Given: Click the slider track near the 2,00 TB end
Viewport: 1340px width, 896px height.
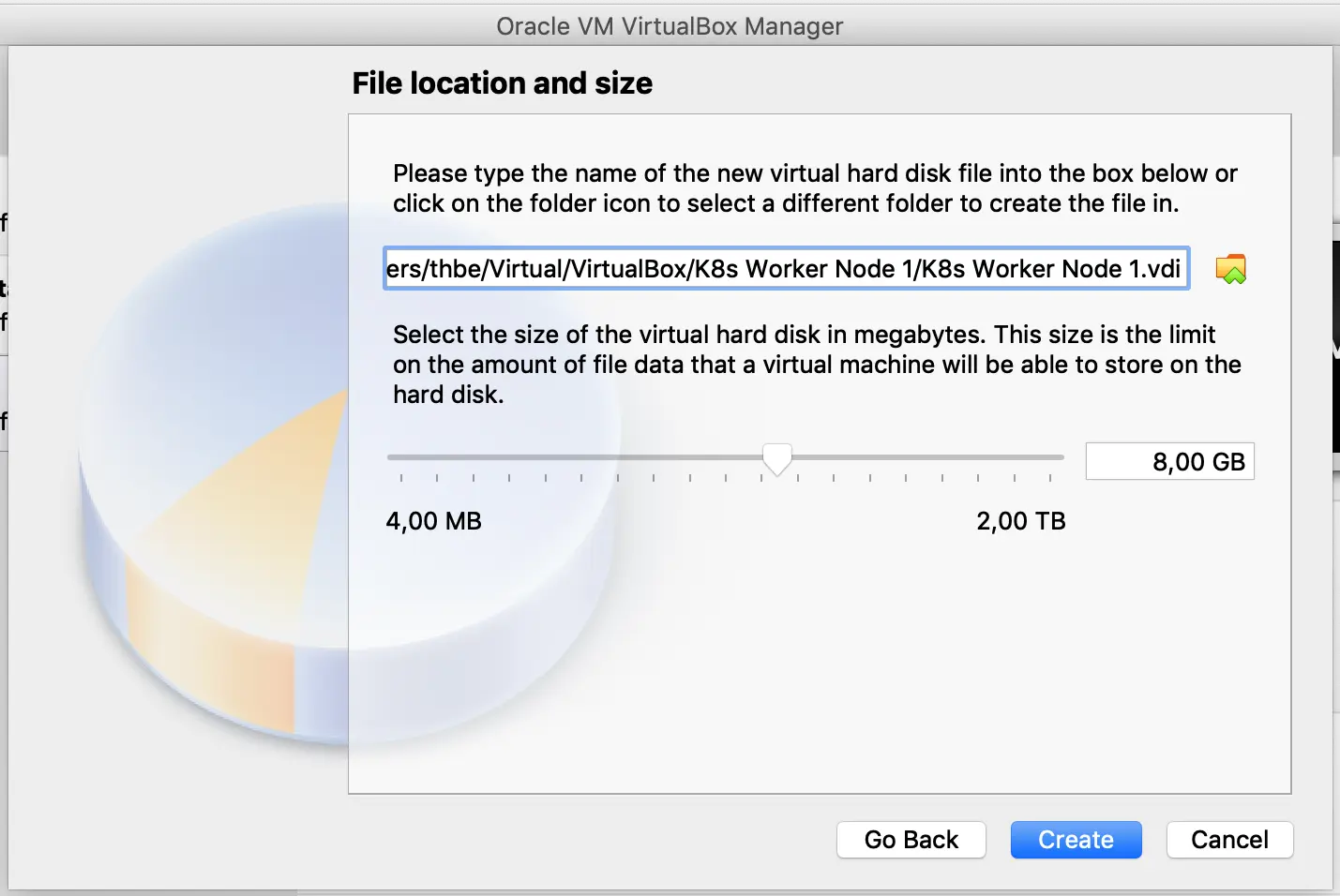Looking at the screenshot, I should [x=1031, y=458].
